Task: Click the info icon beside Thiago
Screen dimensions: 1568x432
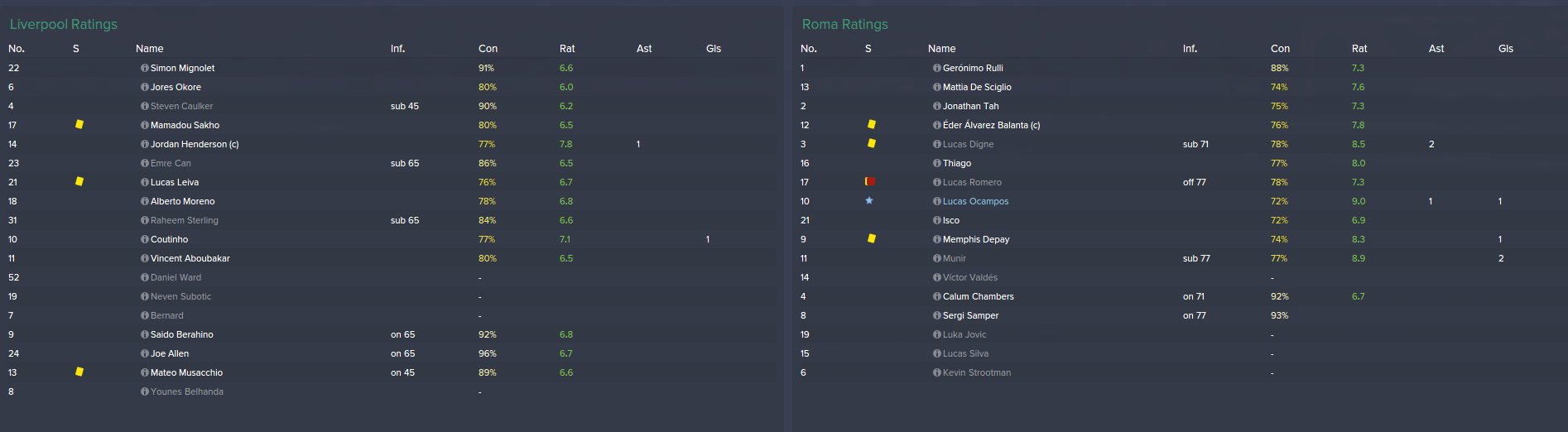Action: [x=937, y=164]
